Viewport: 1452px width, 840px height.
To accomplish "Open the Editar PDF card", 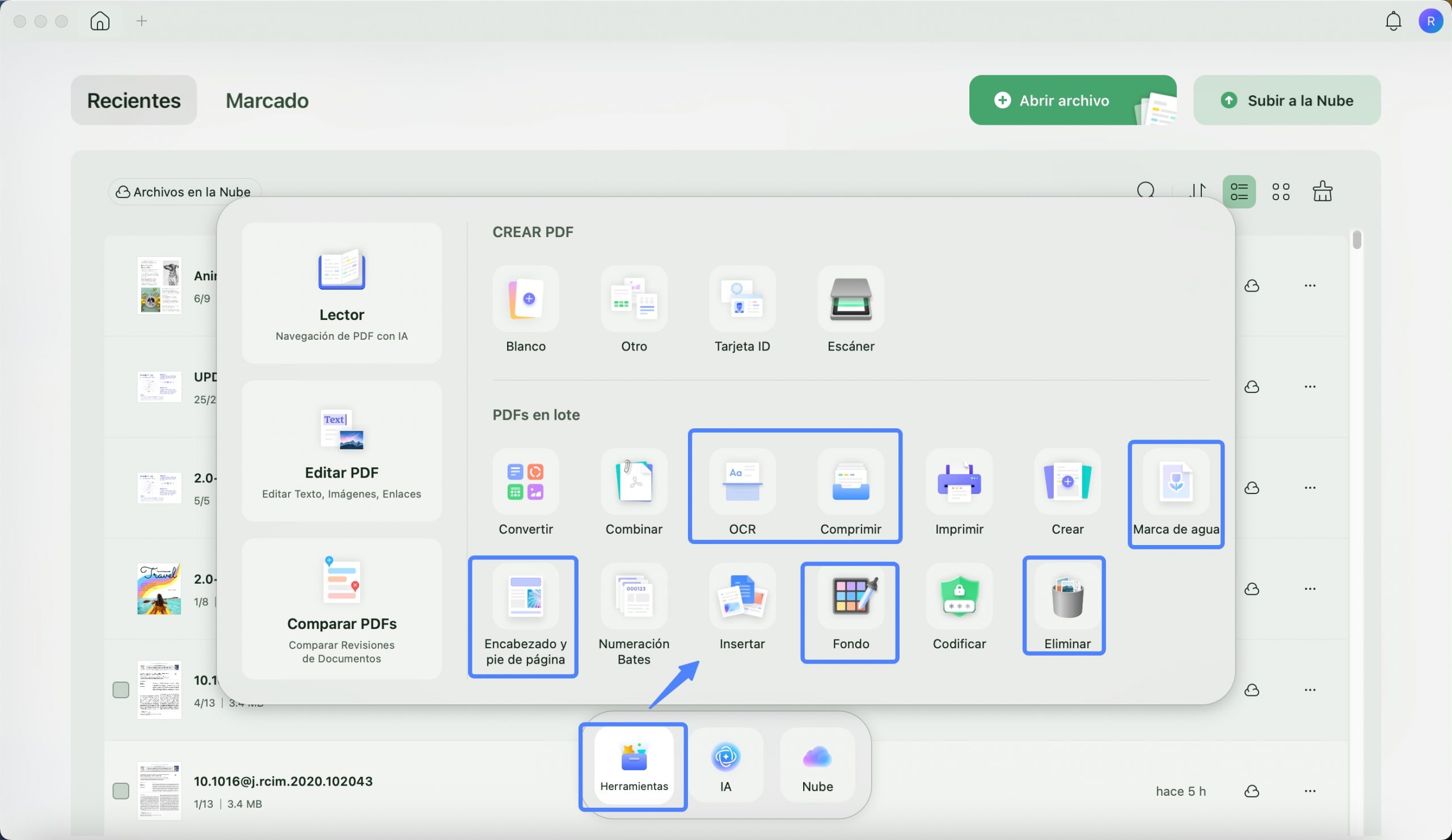I will pyautogui.click(x=341, y=450).
